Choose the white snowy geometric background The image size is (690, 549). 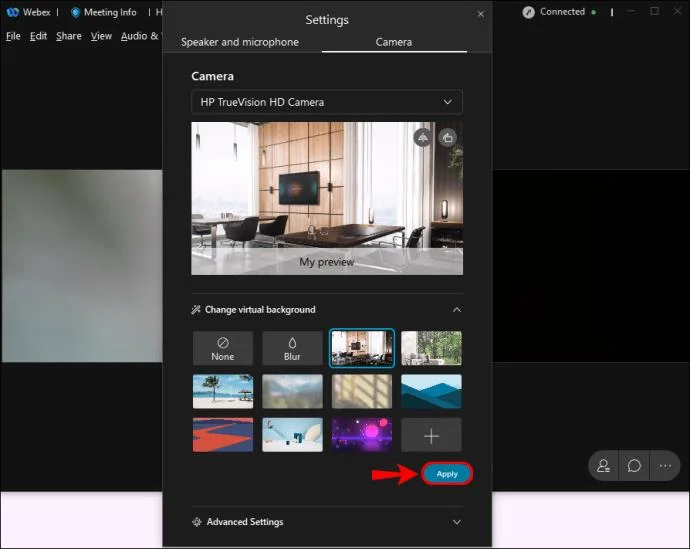click(x=292, y=435)
